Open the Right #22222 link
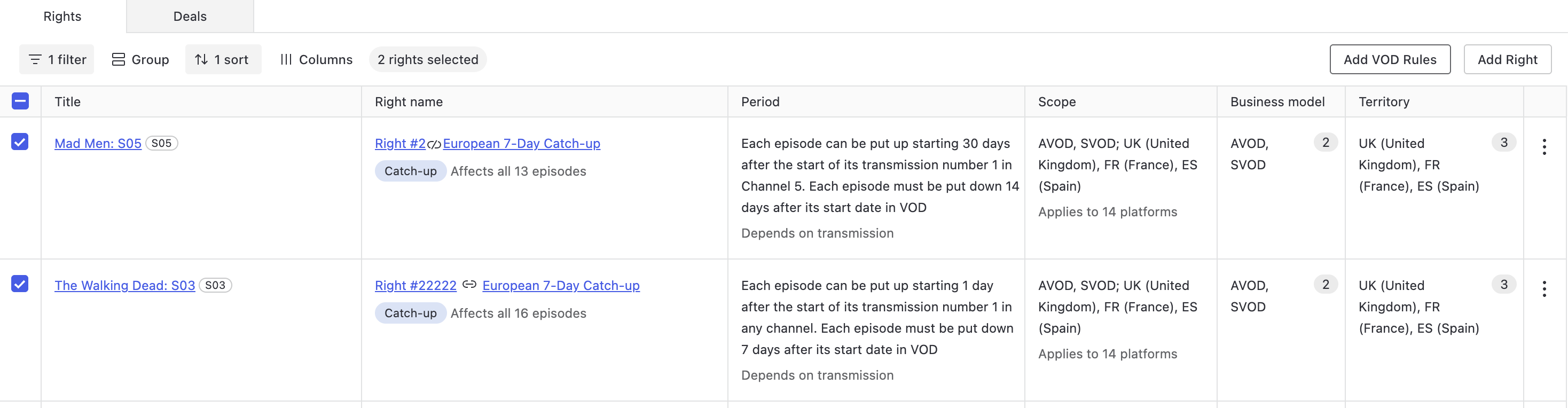The image size is (1568, 408). click(x=415, y=285)
